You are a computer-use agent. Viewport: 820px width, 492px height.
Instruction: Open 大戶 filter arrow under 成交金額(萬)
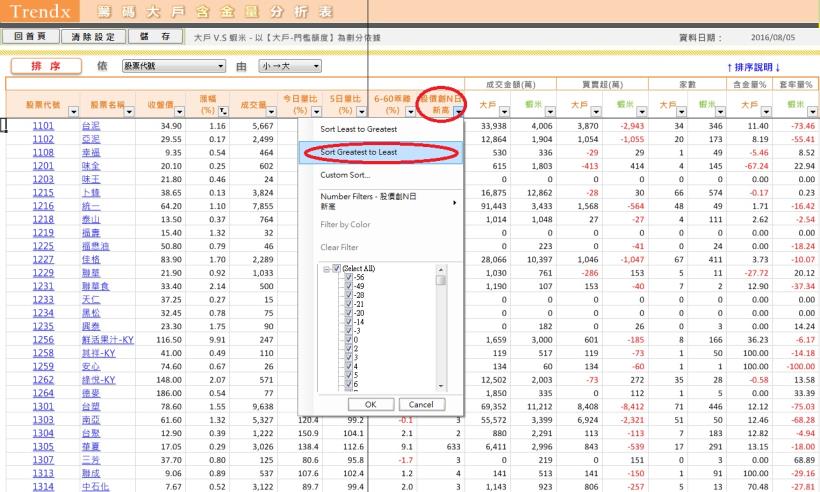[x=504, y=111]
